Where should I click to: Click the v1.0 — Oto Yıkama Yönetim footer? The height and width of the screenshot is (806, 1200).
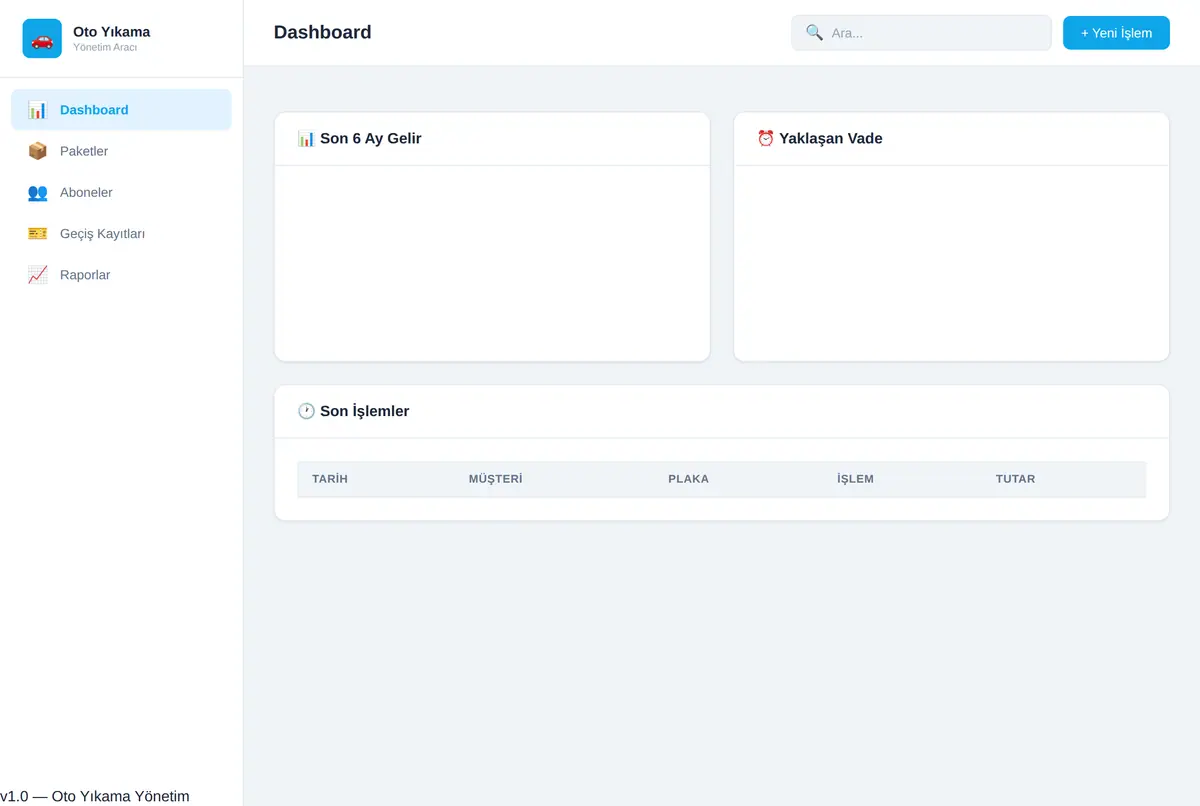coord(95,796)
